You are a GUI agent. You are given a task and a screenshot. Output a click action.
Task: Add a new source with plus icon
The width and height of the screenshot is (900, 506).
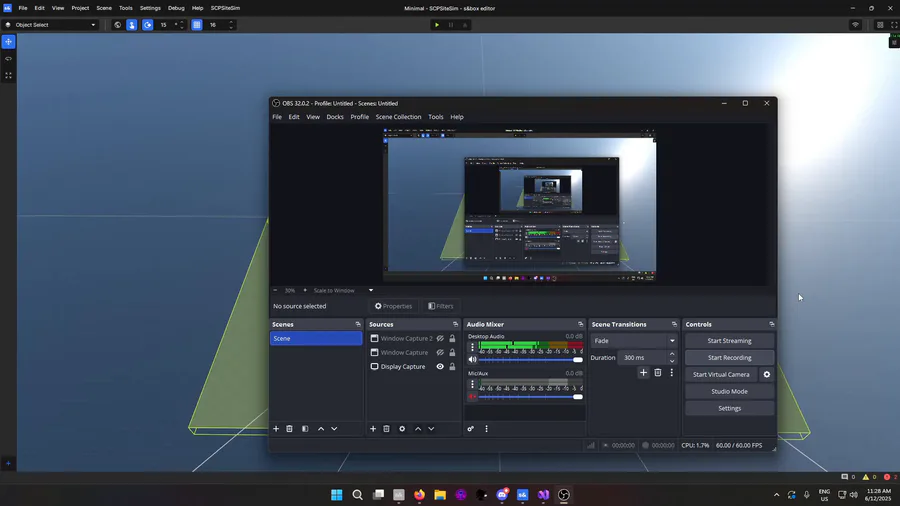(373, 429)
